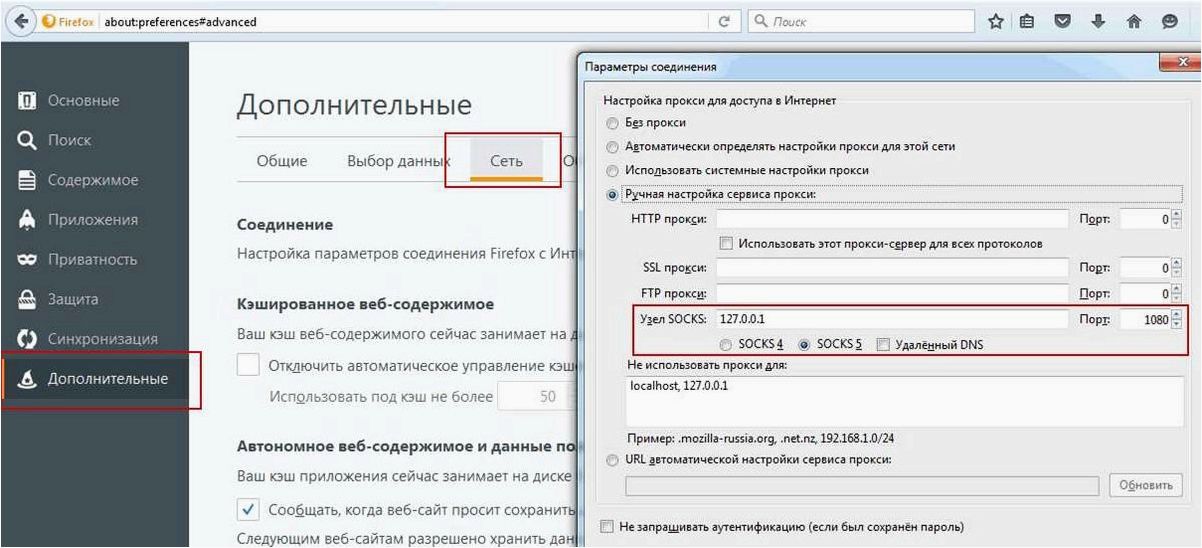Click the browser Back arrow button
Screen dimensions: 1202x548
tap(19, 21)
